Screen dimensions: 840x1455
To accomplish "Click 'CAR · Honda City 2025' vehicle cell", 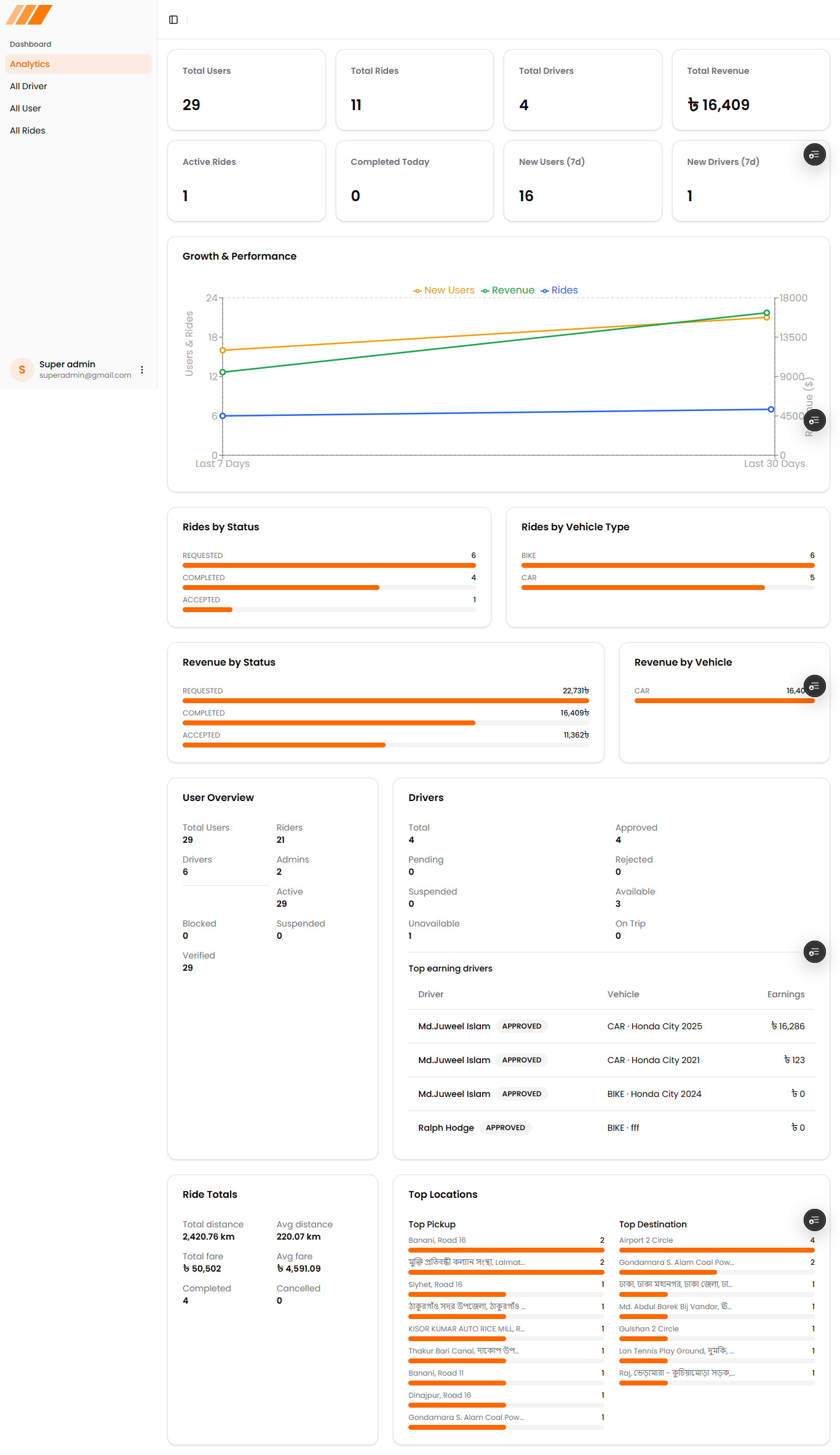I will 654,1026.
